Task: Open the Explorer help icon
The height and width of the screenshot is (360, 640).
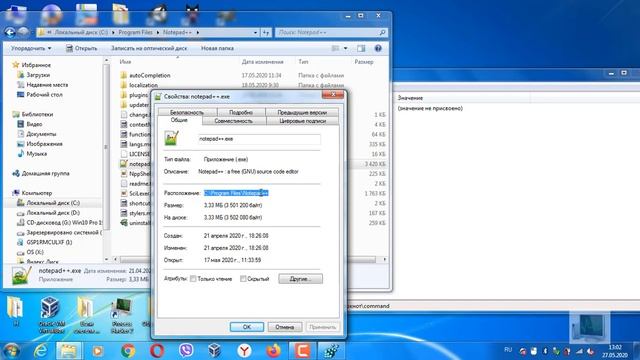Action: pos(378,48)
